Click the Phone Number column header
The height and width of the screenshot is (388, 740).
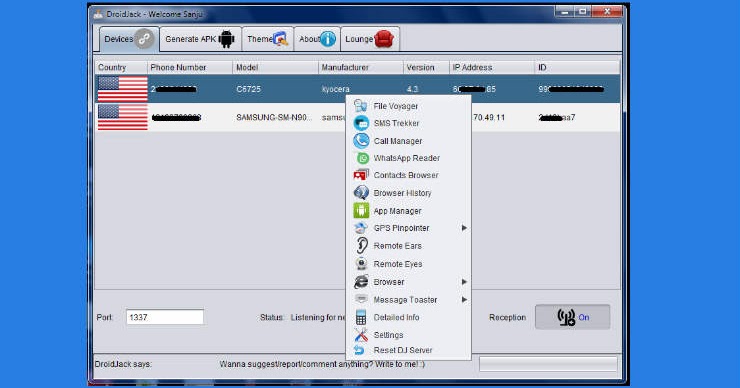pos(190,67)
